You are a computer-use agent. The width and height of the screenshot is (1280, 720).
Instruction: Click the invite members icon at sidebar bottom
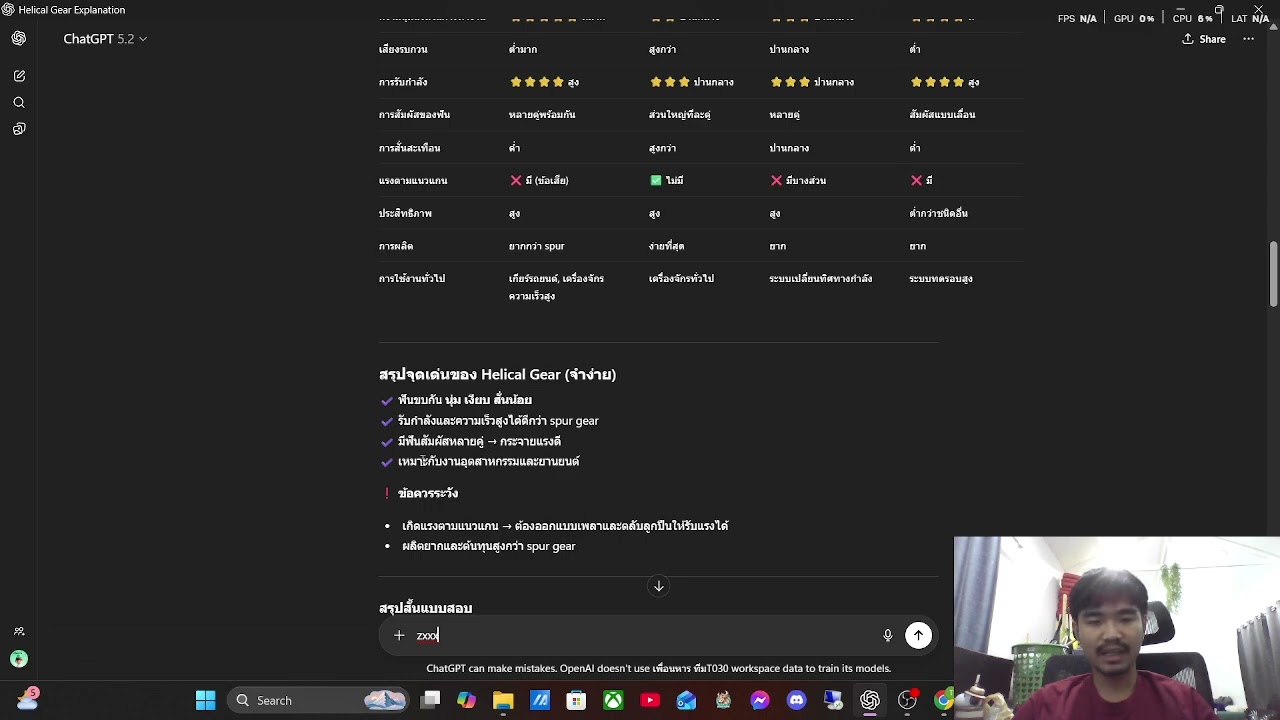point(19,632)
